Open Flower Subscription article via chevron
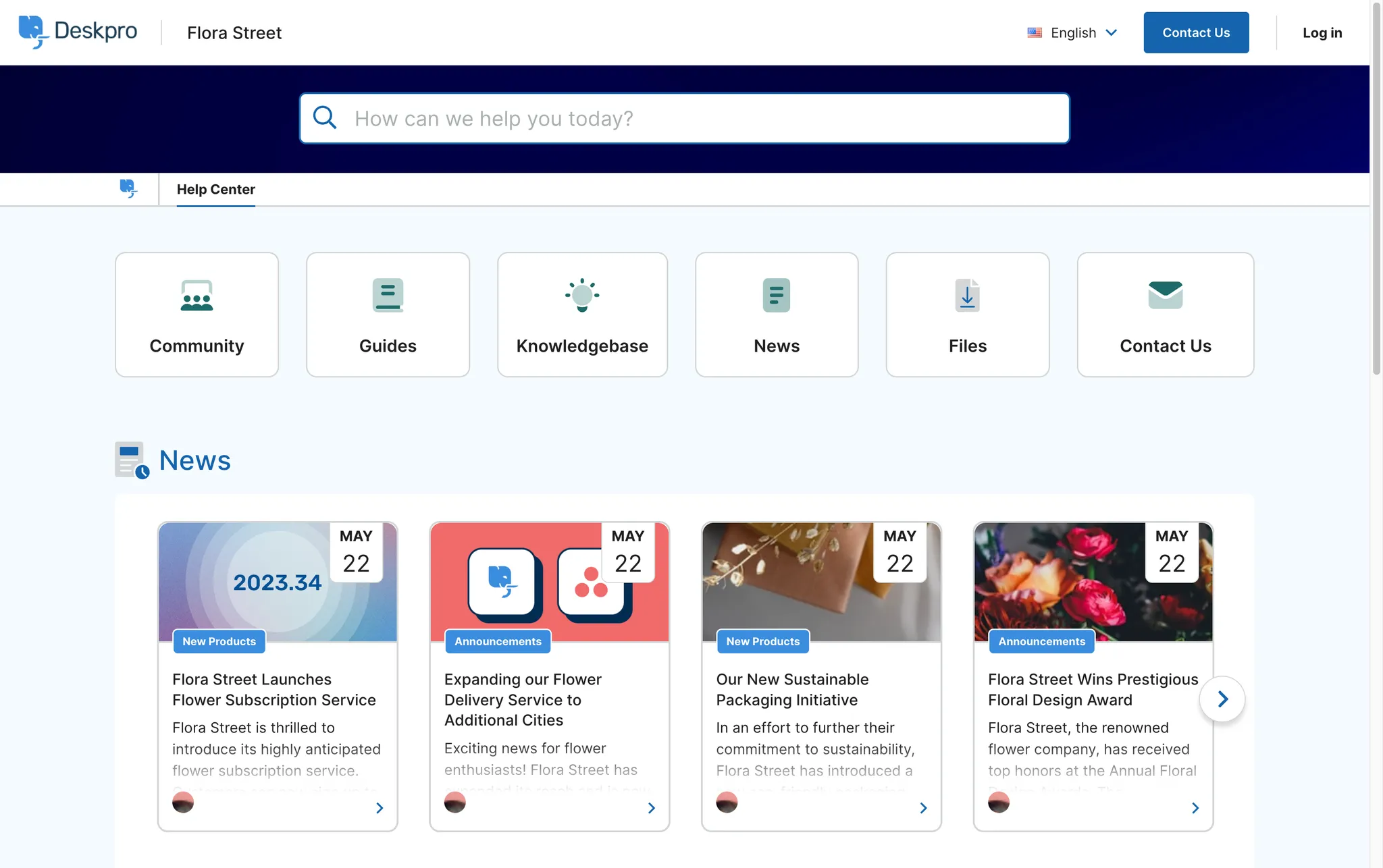 (380, 808)
